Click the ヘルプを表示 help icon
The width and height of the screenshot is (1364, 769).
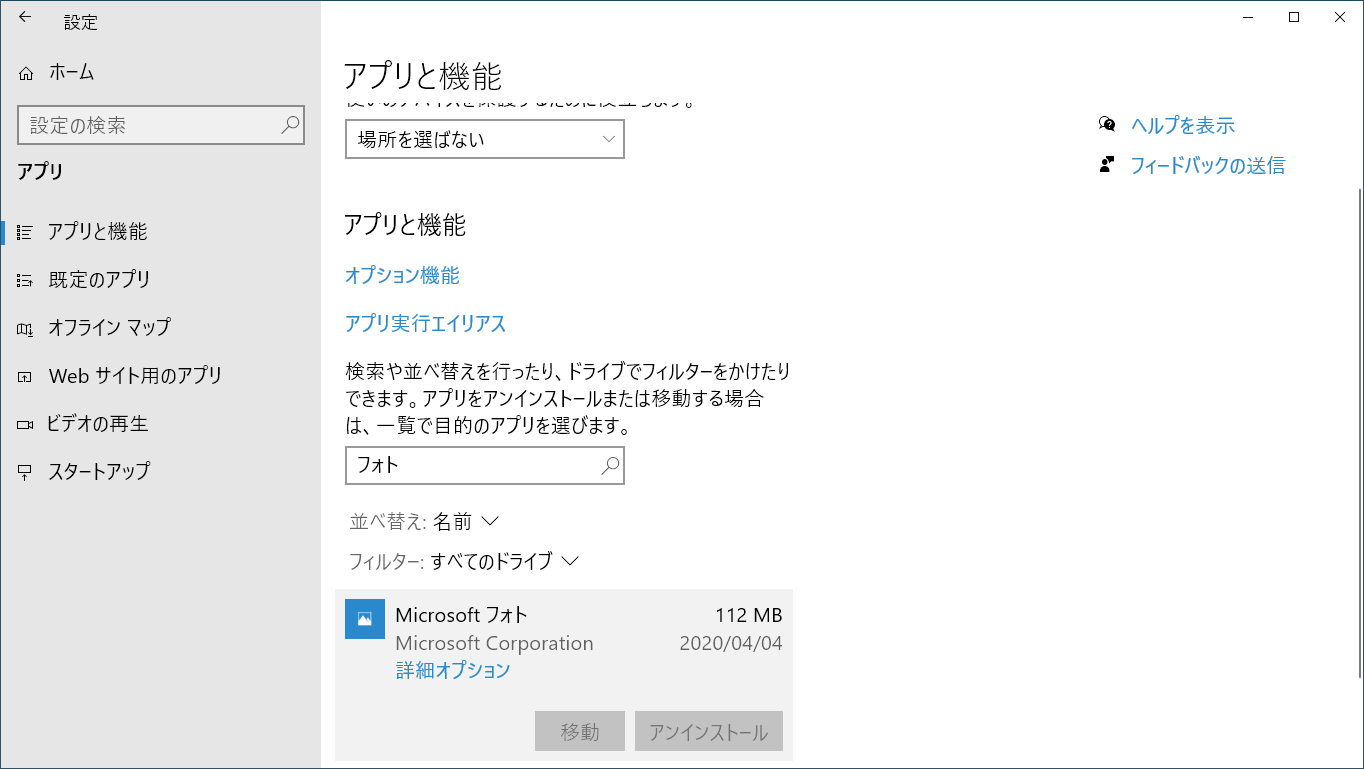coord(1107,124)
